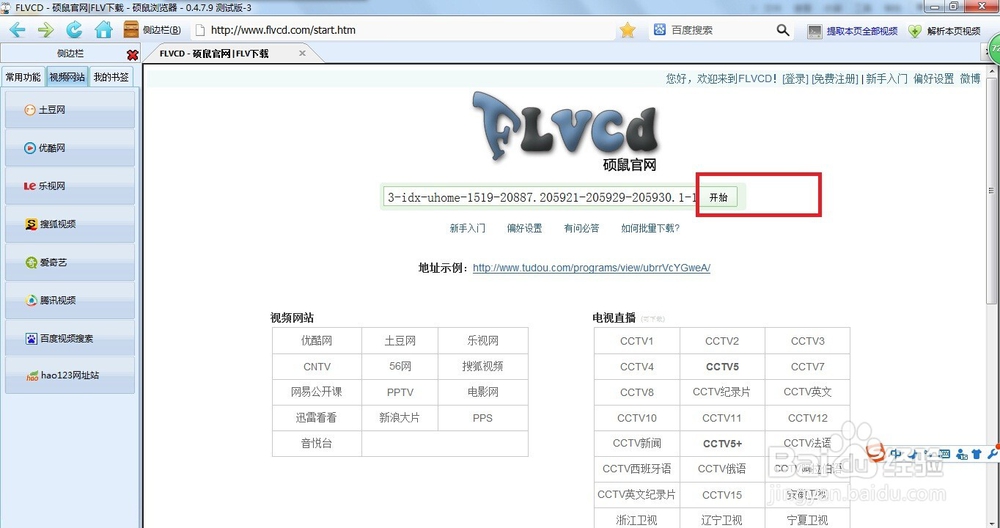Click 迅雷看看 in the video sites table

pos(316,418)
